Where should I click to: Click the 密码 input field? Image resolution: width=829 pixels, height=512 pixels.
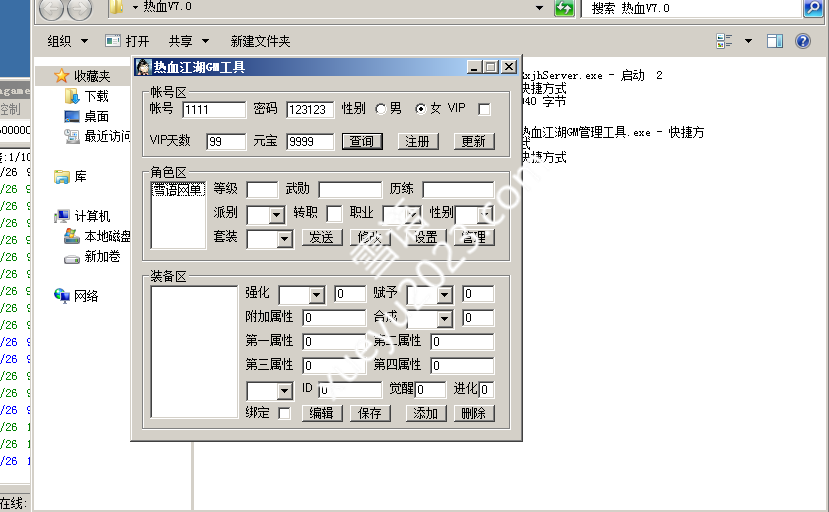click(x=310, y=109)
